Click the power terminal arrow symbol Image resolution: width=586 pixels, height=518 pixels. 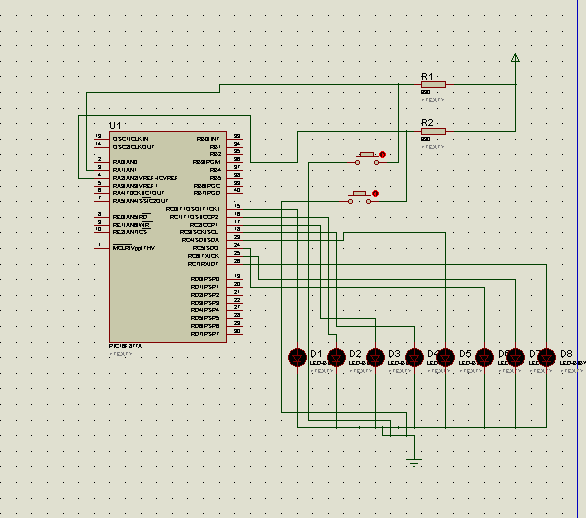click(515, 58)
